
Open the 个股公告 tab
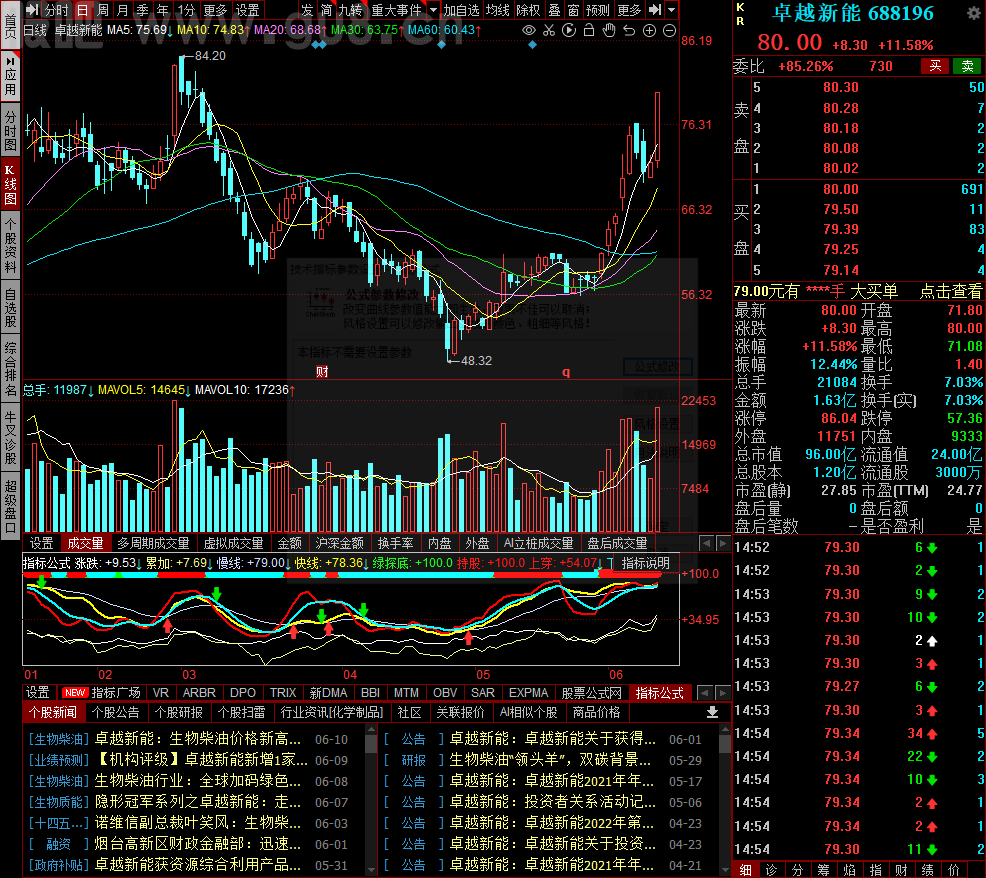[x=115, y=712]
